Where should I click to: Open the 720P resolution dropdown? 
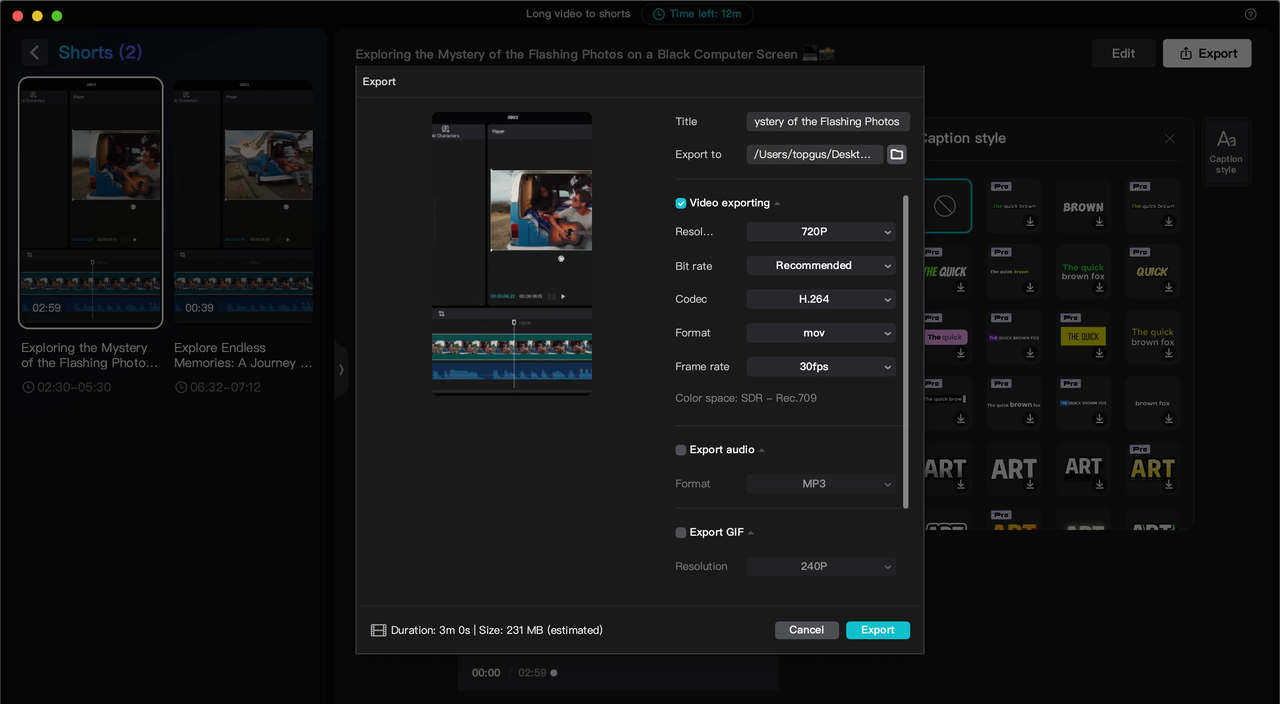click(821, 232)
